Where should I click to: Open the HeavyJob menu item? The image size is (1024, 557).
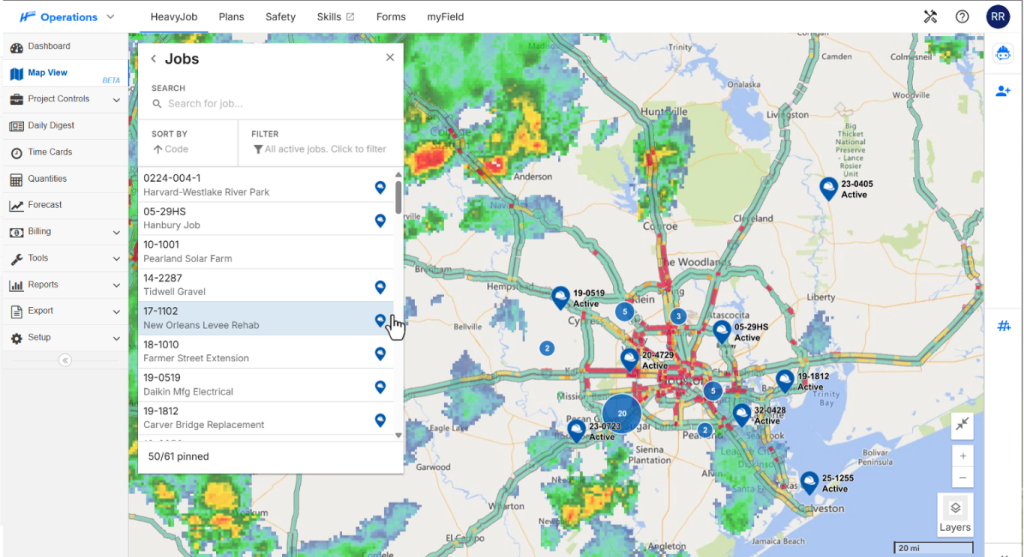[174, 17]
